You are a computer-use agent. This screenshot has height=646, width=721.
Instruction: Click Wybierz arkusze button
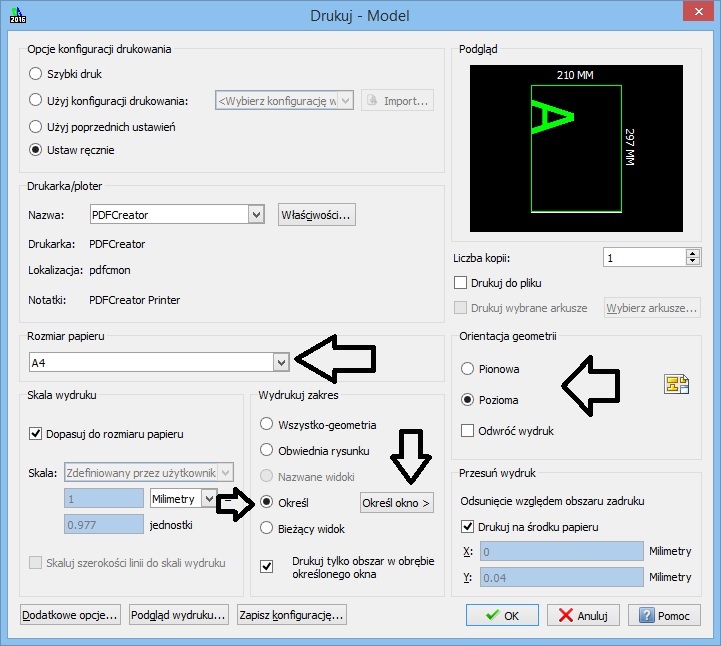tap(652, 308)
